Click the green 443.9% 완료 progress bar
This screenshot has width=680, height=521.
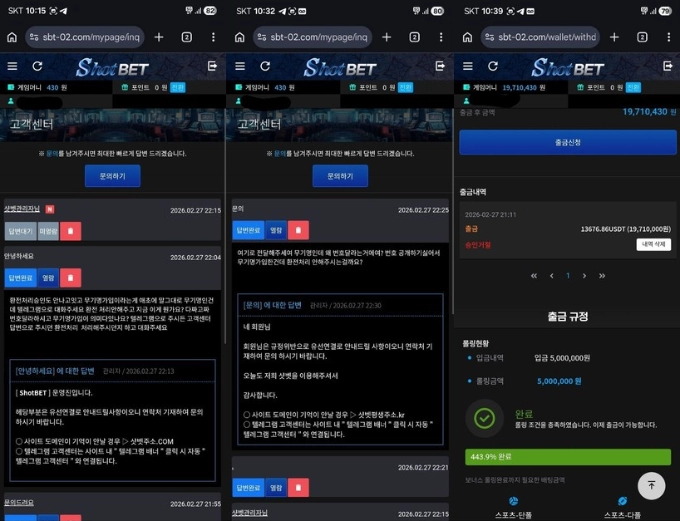point(566,458)
